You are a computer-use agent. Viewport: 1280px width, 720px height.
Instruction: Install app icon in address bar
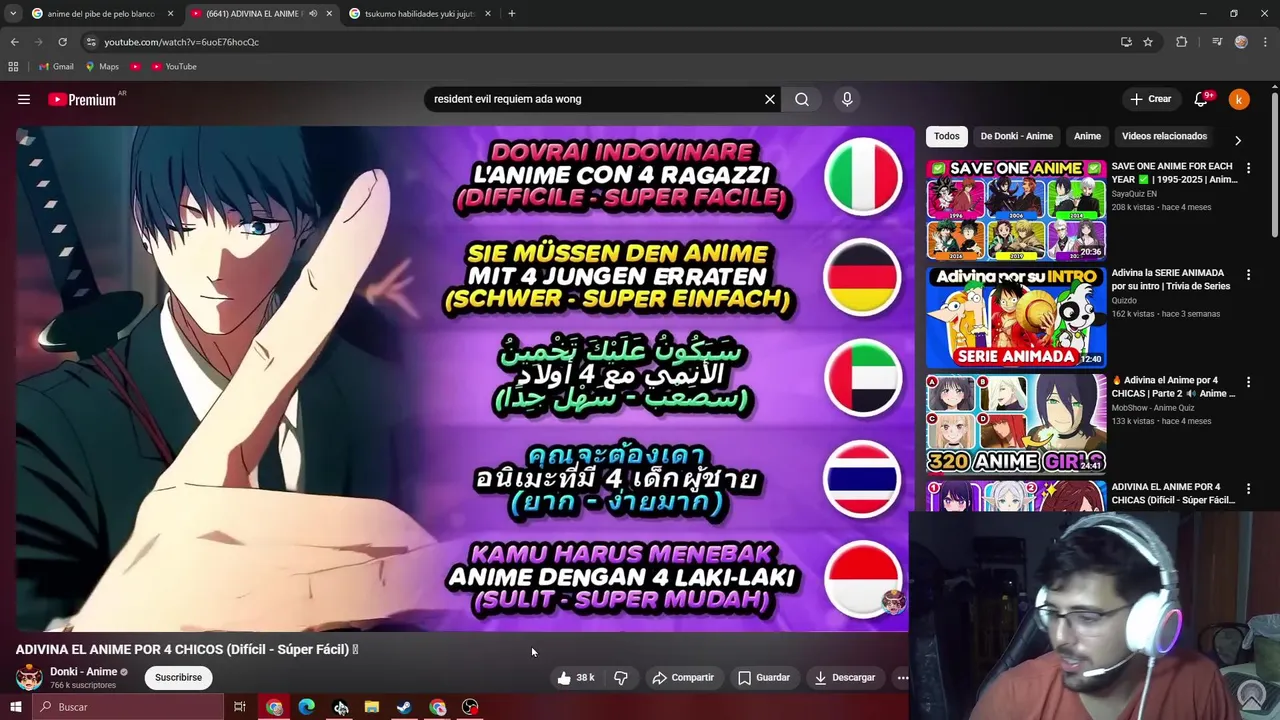click(1126, 42)
